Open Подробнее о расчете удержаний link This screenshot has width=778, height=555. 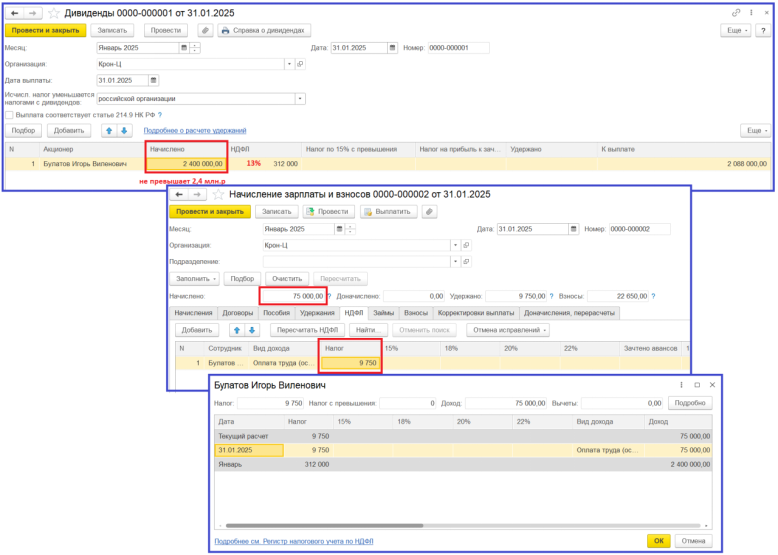tap(195, 130)
